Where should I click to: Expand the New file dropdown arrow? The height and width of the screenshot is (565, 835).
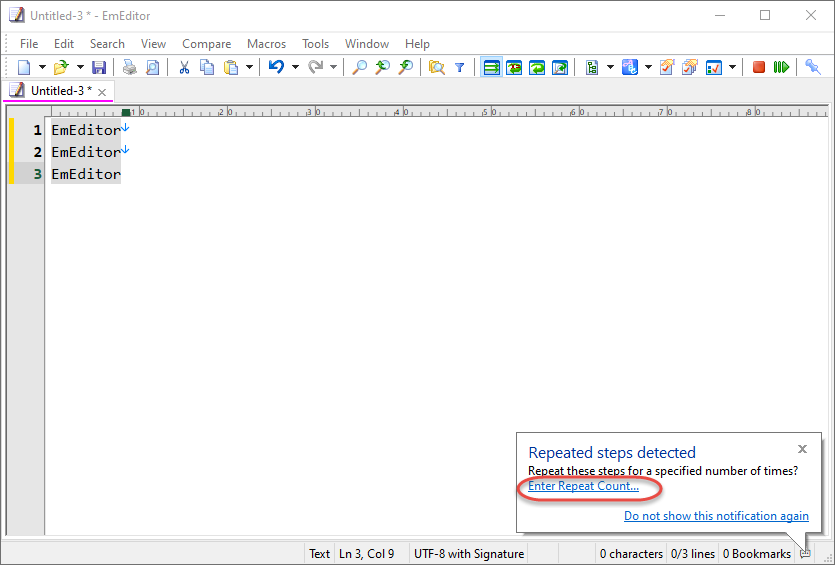coord(42,68)
